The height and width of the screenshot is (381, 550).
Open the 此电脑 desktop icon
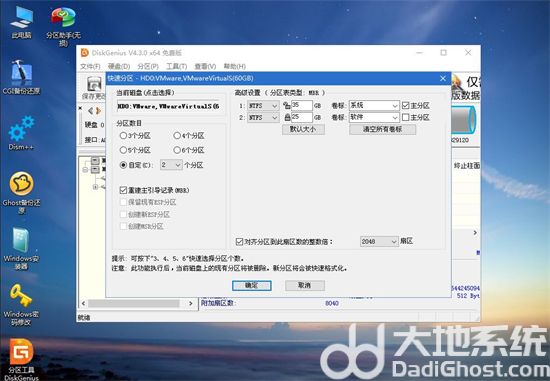[x=21, y=22]
